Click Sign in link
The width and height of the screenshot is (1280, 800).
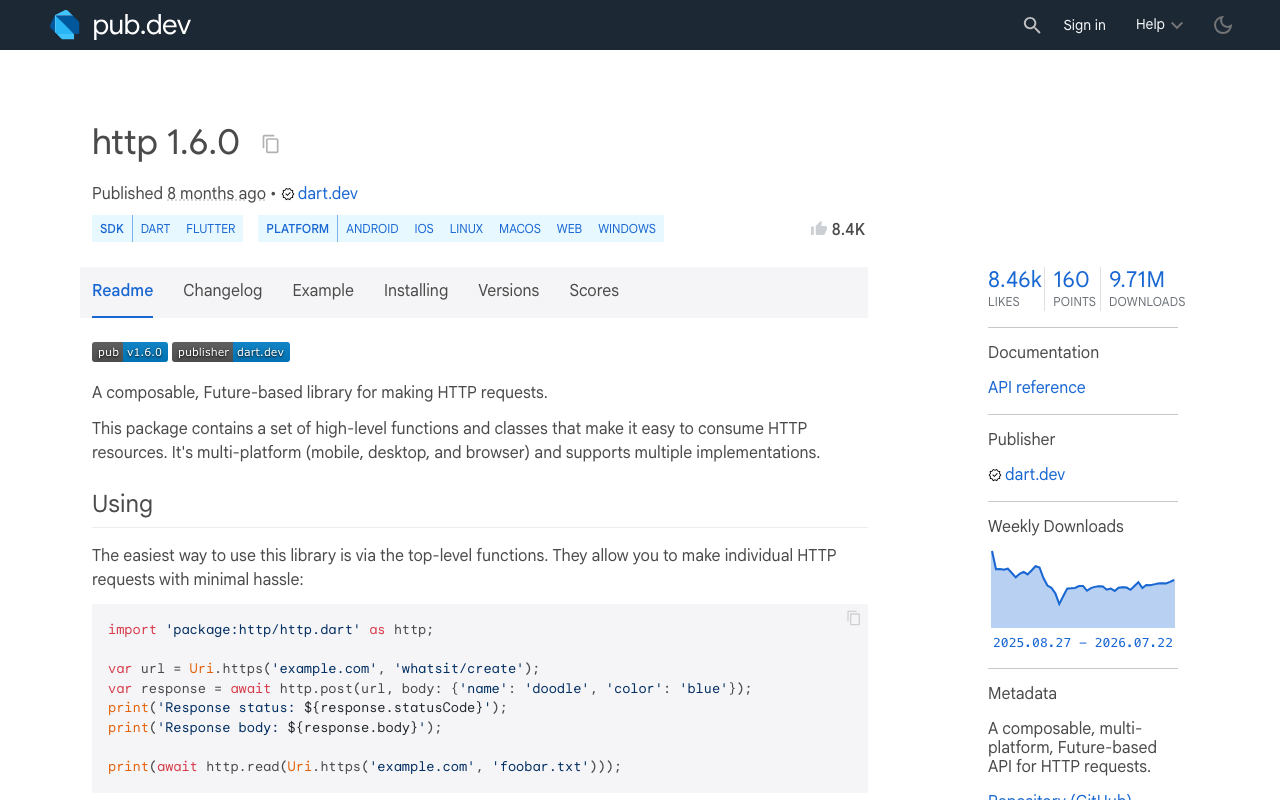[x=1084, y=25]
